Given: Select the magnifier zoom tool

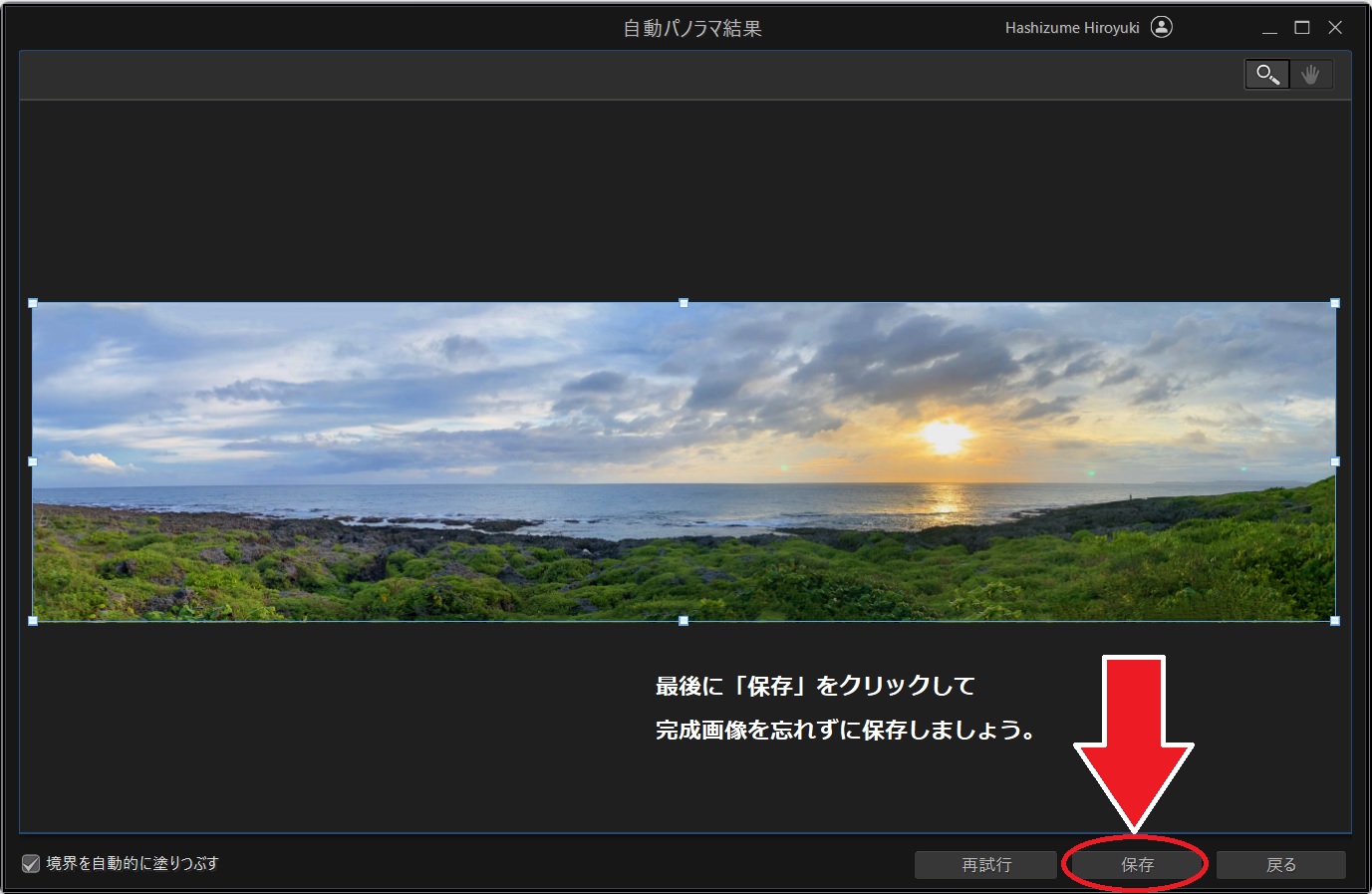Looking at the screenshot, I should pyautogui.click(x=1266, y=75).
